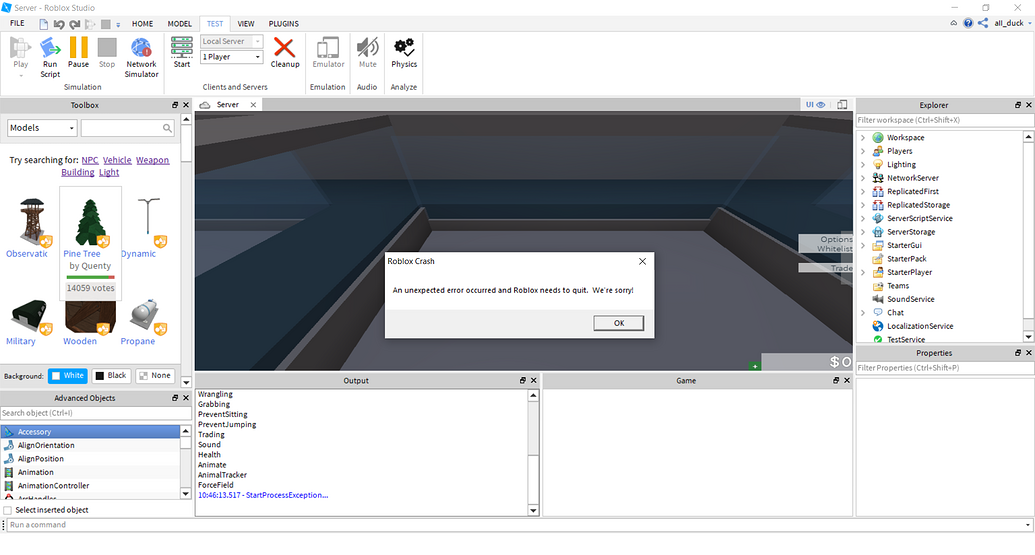
Task: Close the Output panel
Action: (x=534, y=381)
